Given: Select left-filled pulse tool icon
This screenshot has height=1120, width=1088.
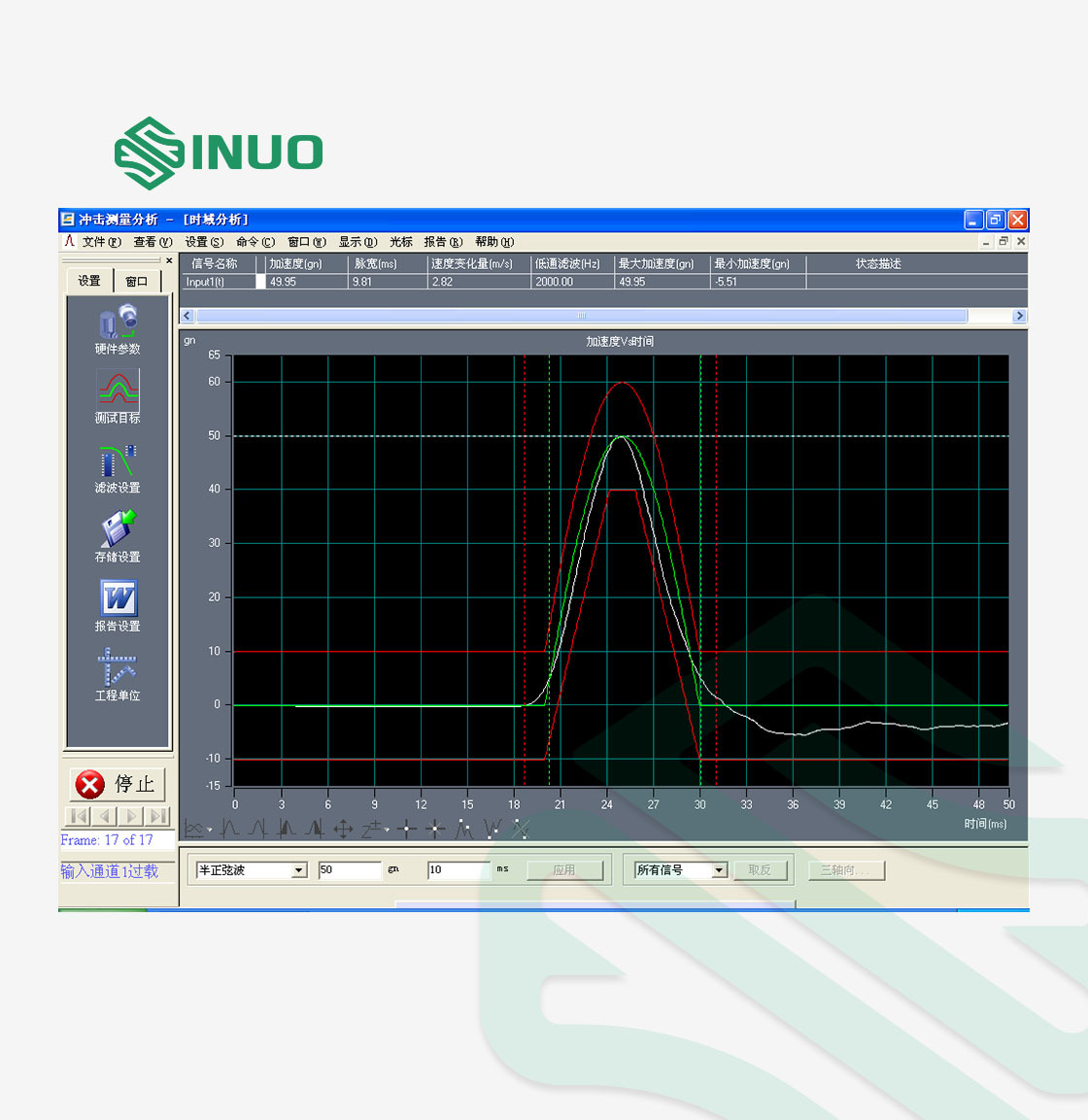Looking at the screenshot, I should point(287,829).
